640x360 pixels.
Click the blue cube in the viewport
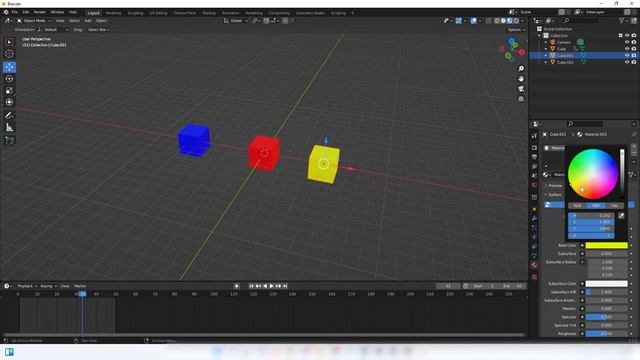click(x=194, y=140)
